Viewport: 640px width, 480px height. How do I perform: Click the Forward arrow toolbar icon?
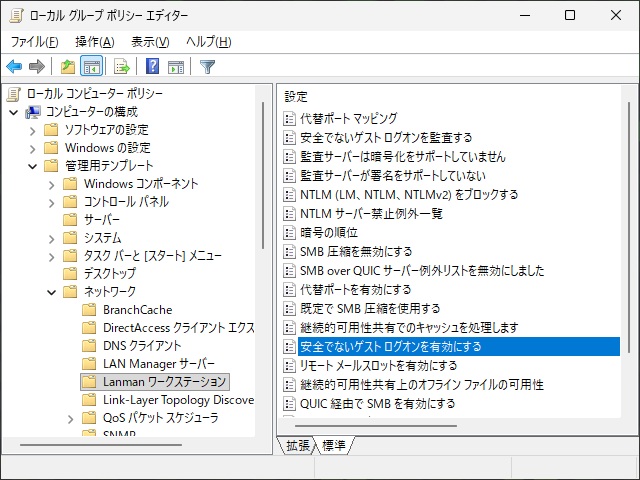(37, 67)
